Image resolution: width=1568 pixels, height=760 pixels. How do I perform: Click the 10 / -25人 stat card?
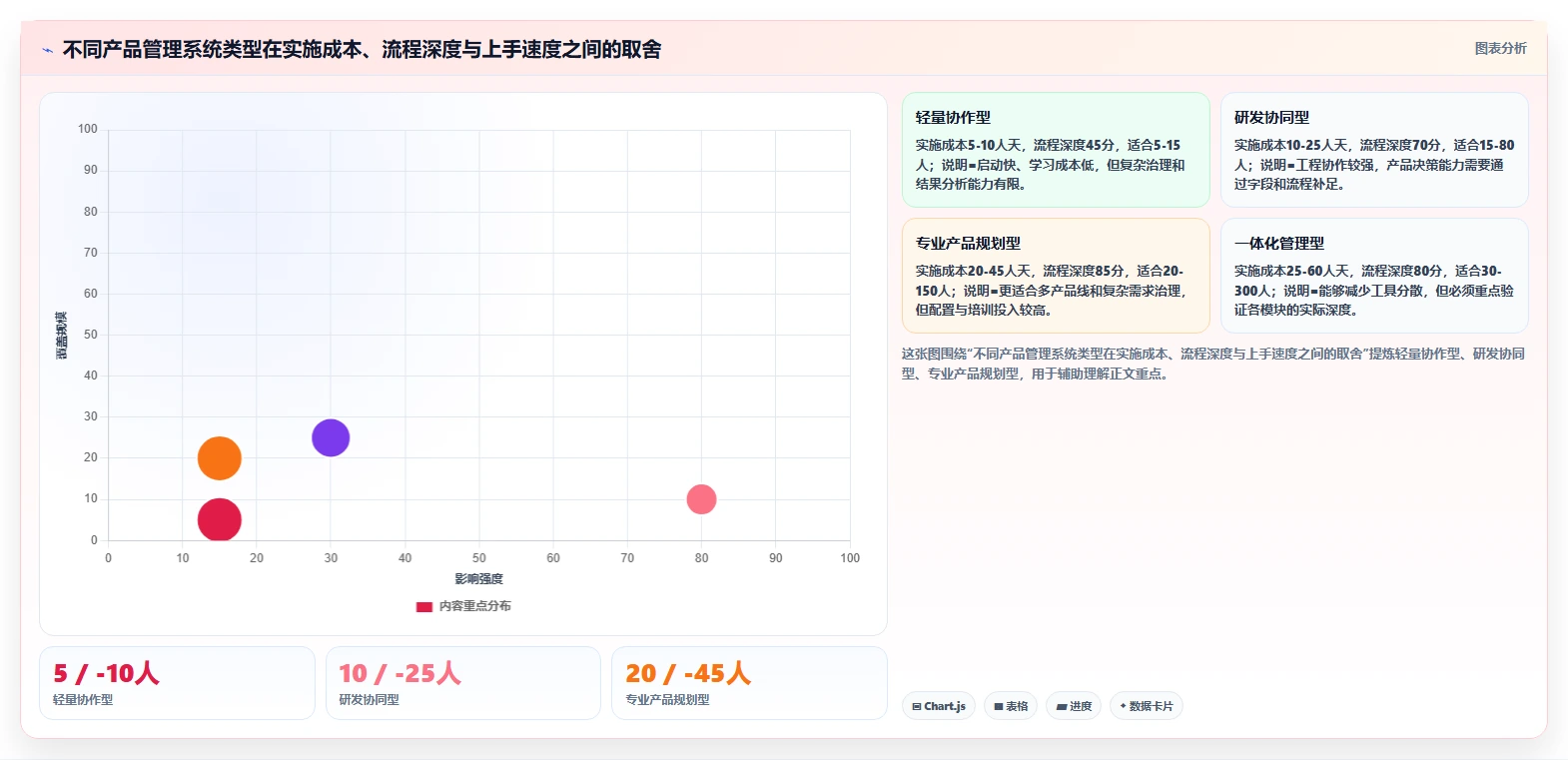[x=463, y=683]
